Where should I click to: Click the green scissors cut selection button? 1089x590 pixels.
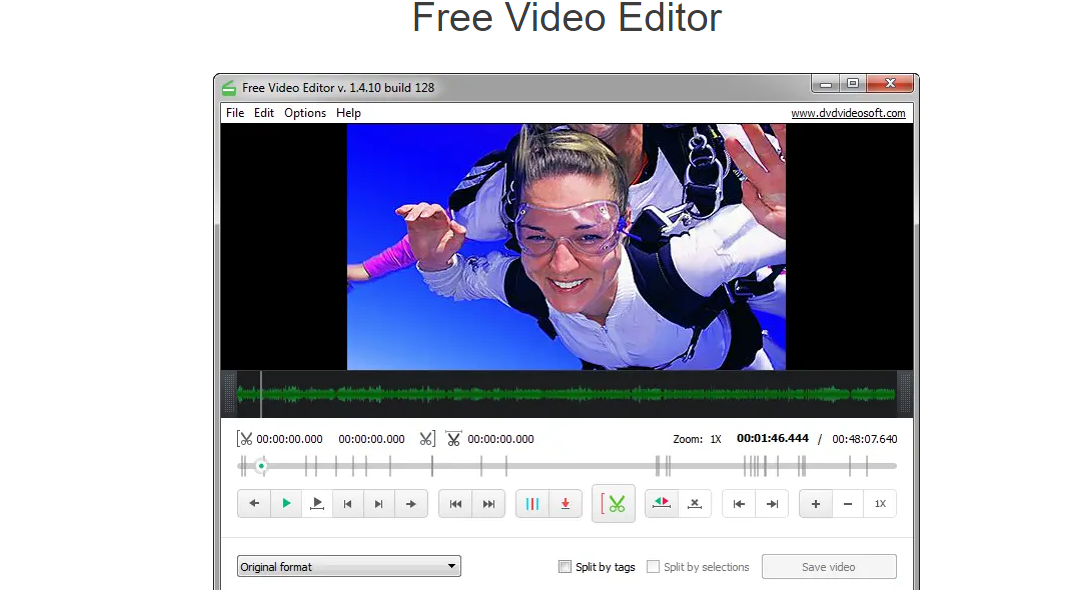coord(614,504)
